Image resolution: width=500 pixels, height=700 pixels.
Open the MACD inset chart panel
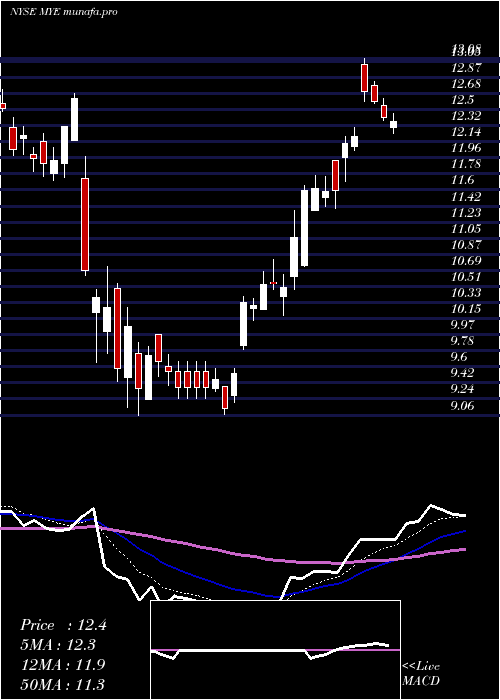pyautogui.click(x=275, y=650)
